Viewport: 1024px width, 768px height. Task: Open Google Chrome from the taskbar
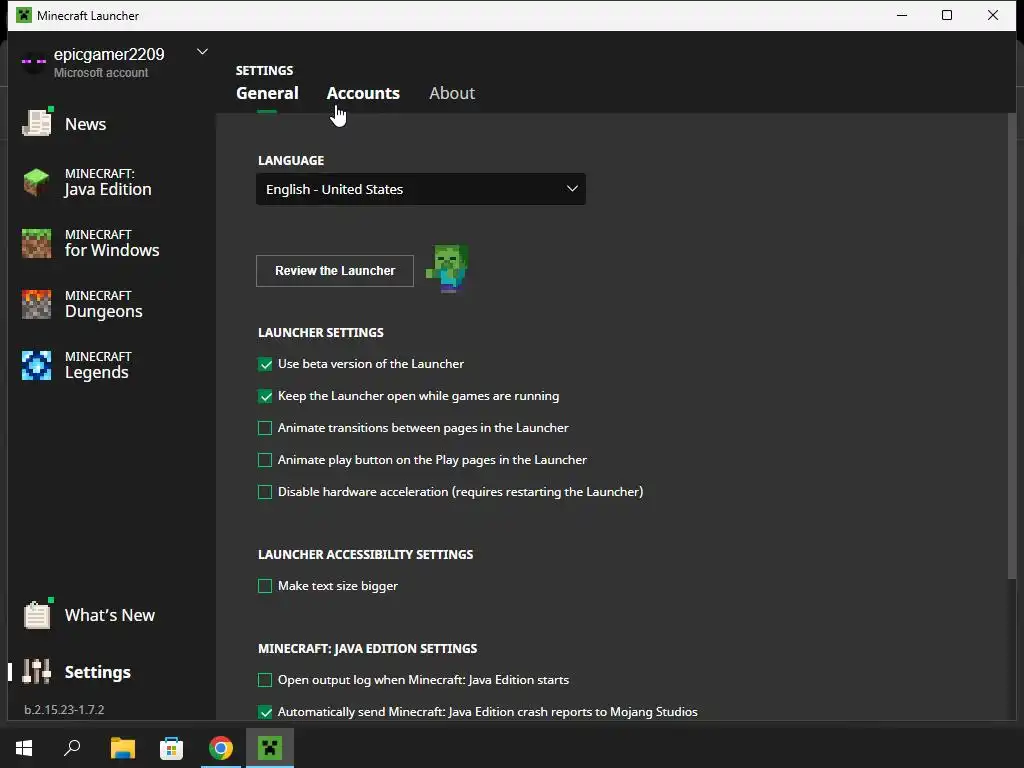[x=221, y=748]
